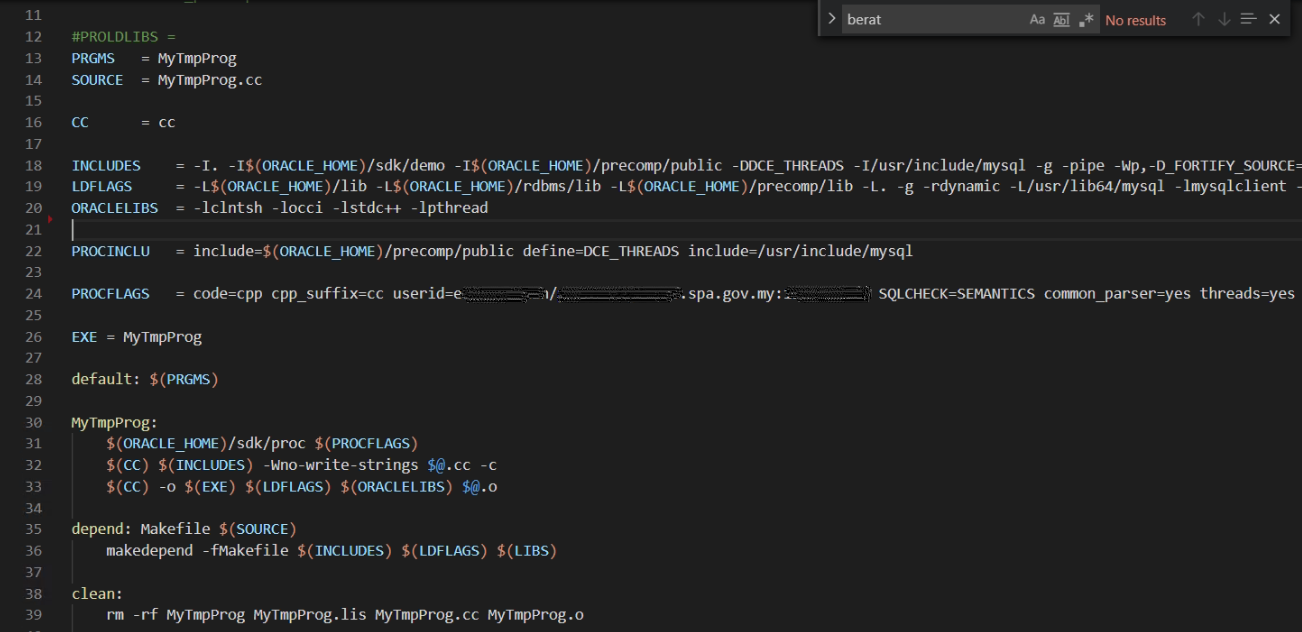Click 'EXE = MyTmpProg' line
1302x632 pixels.
136,337
